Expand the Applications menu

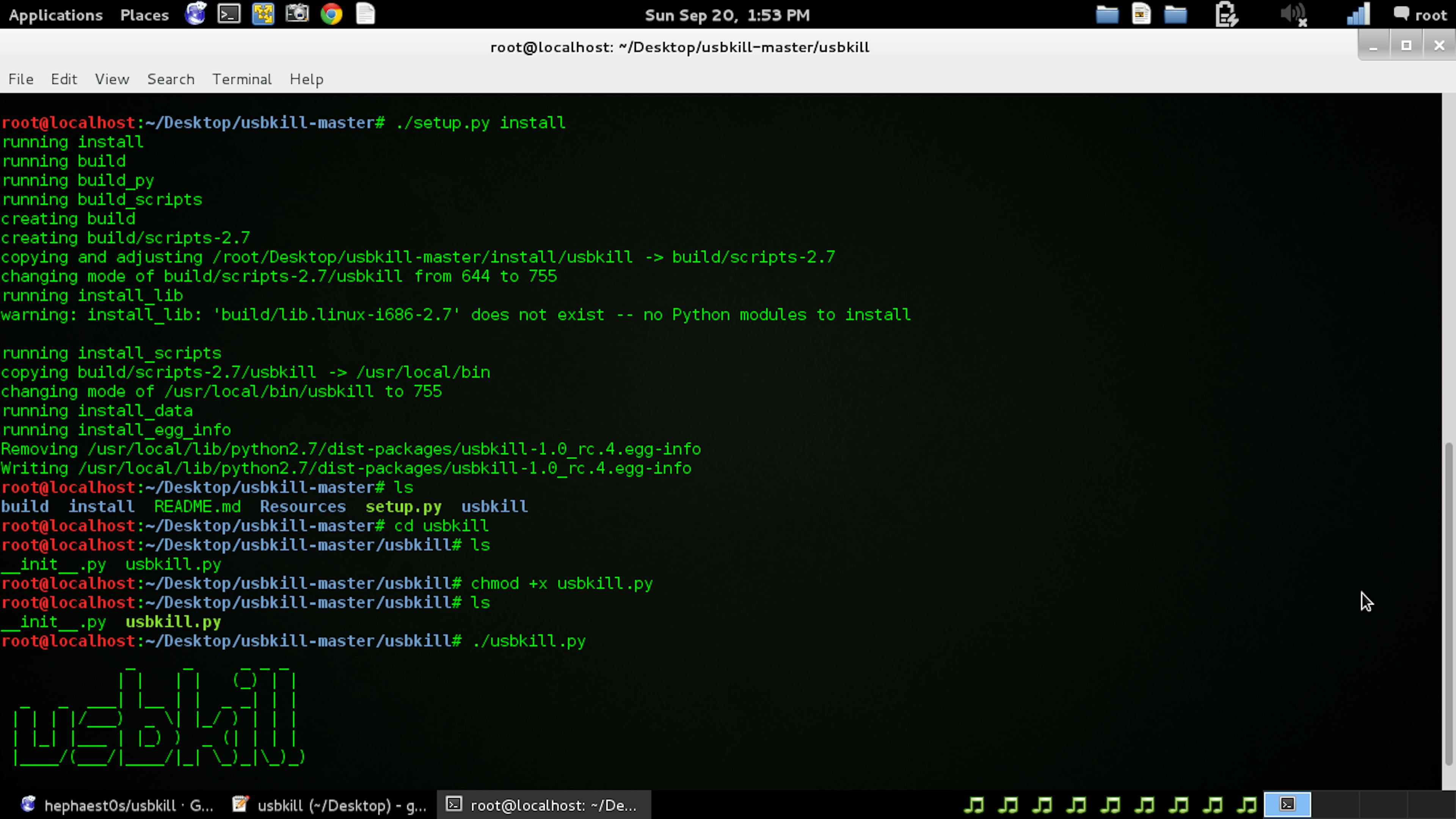[55, 15]
